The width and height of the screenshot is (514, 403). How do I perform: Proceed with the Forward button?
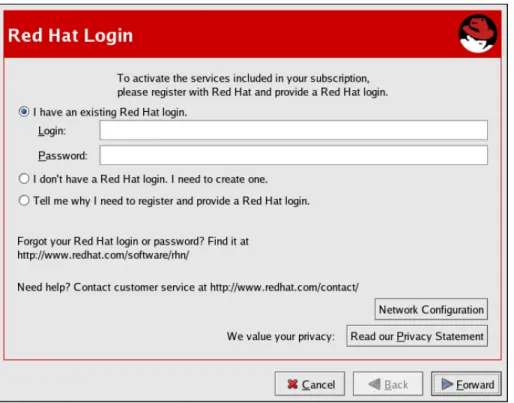click(466, 384)
